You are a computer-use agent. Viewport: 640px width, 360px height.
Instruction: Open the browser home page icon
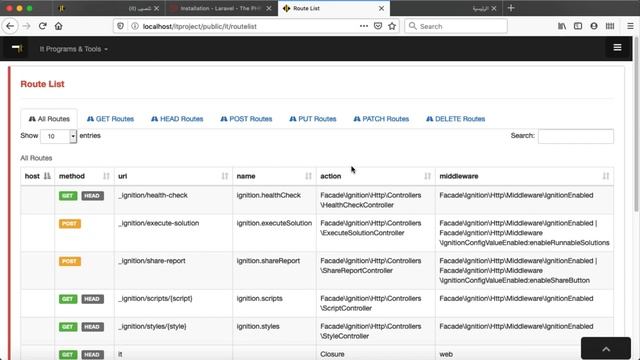[58, 26]
